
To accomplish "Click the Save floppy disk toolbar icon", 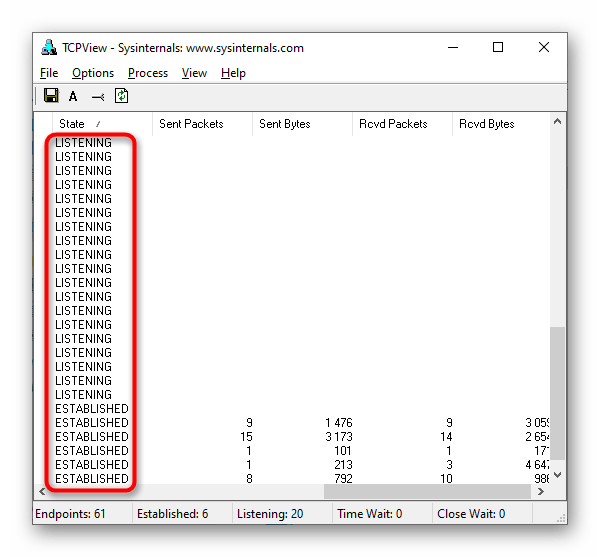I will point(51,96).
